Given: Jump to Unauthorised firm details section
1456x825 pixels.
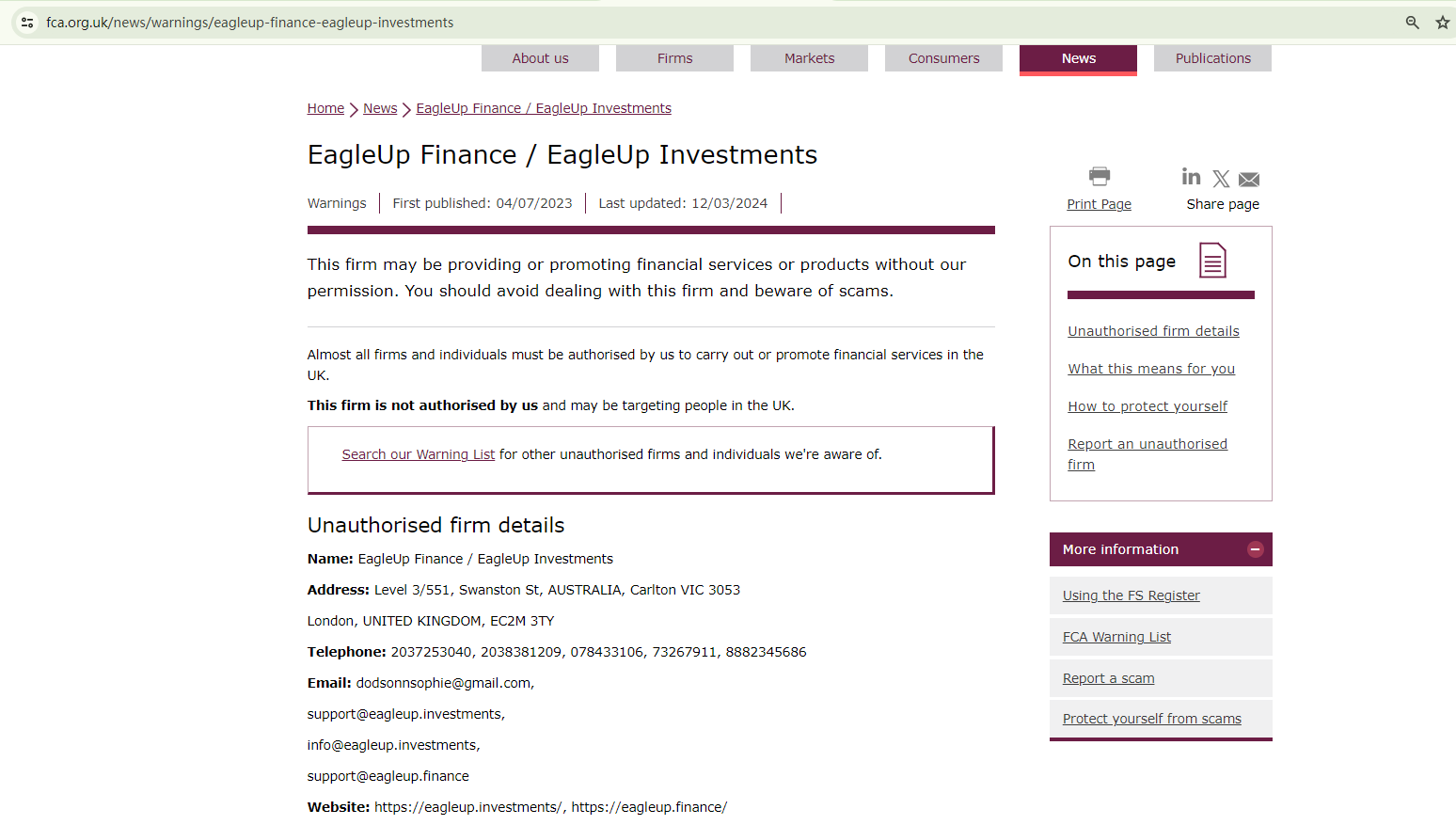Looking at the screenshot, I should coord(1153,331).
